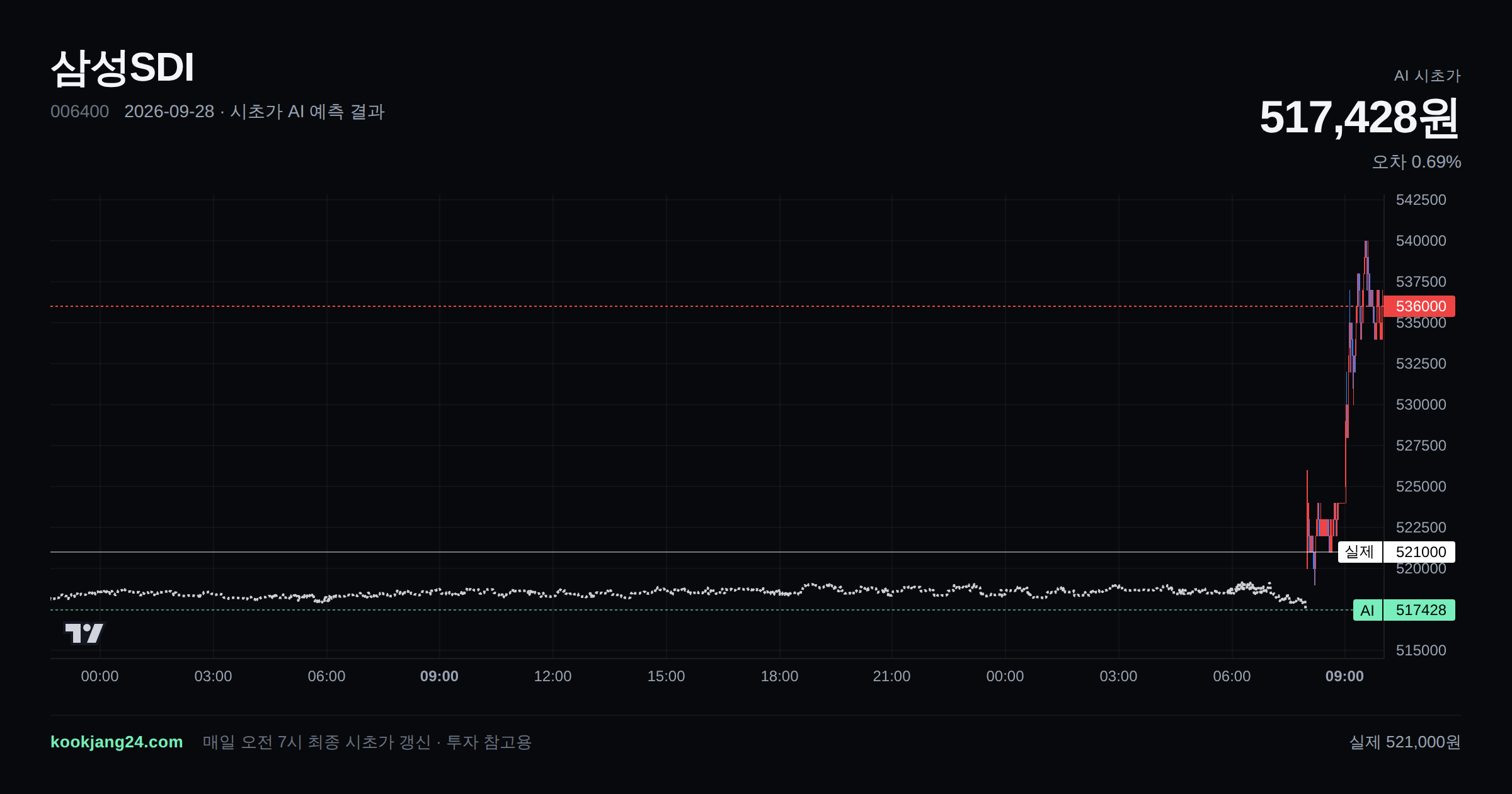Click the white 521000 actual price label
1512x794 pixels.
pos(1419,552)
